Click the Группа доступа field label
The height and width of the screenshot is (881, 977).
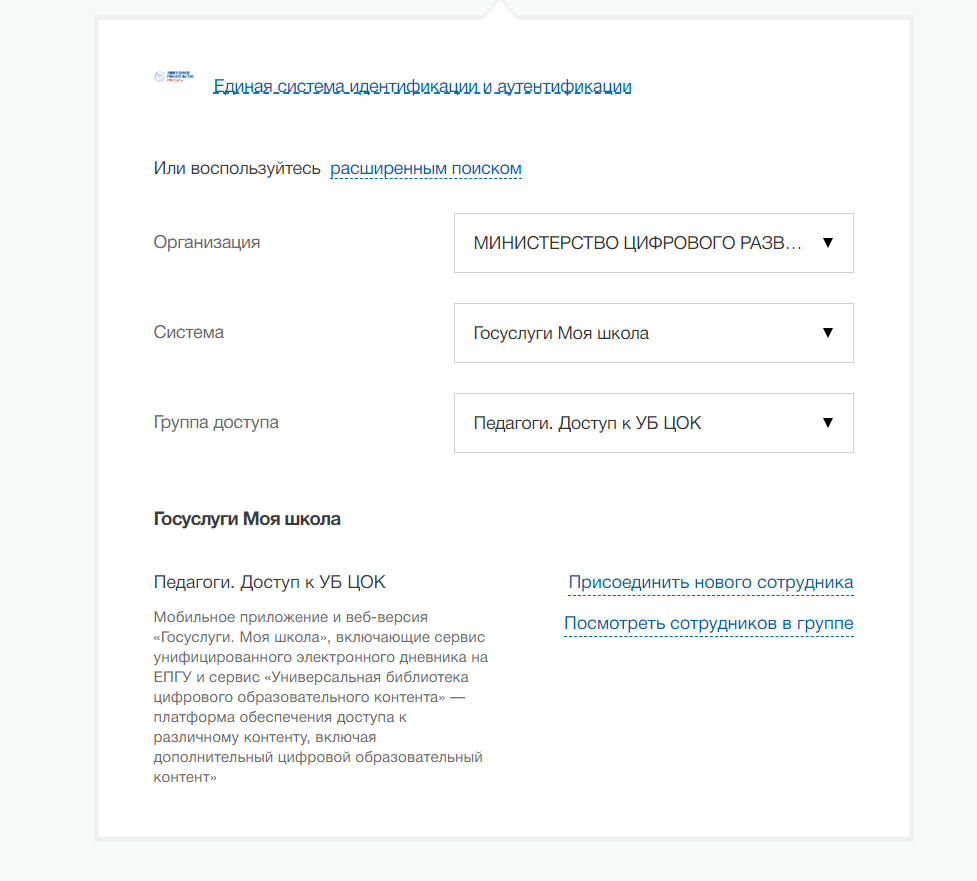[x=216, y=422]
